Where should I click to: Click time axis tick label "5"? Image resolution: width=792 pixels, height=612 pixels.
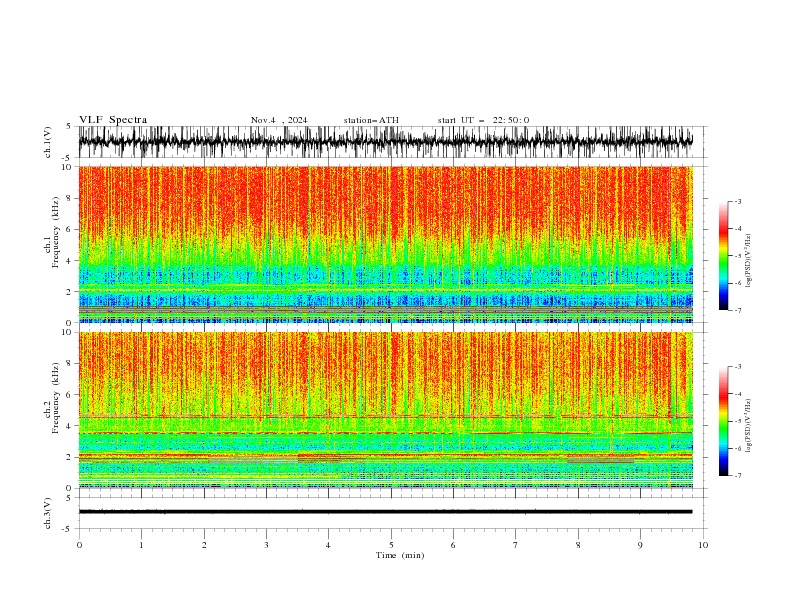coord(391,545)
